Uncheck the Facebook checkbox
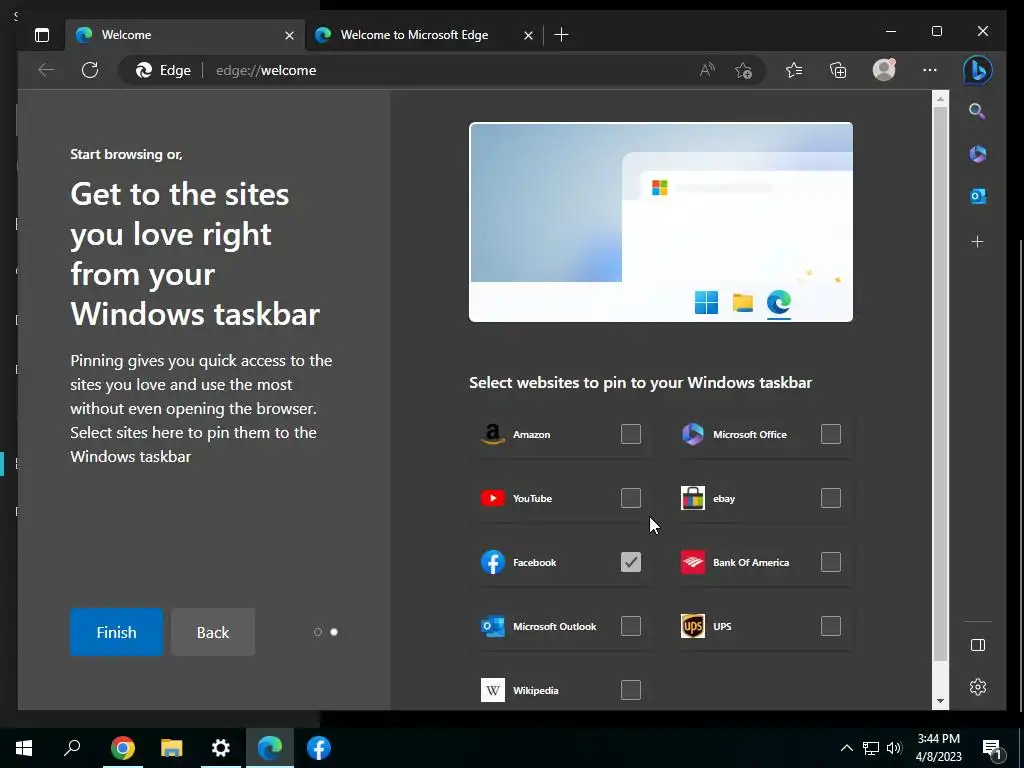Image resolution: width=1024 pixels, height=768 pixels. coord(631,562)
